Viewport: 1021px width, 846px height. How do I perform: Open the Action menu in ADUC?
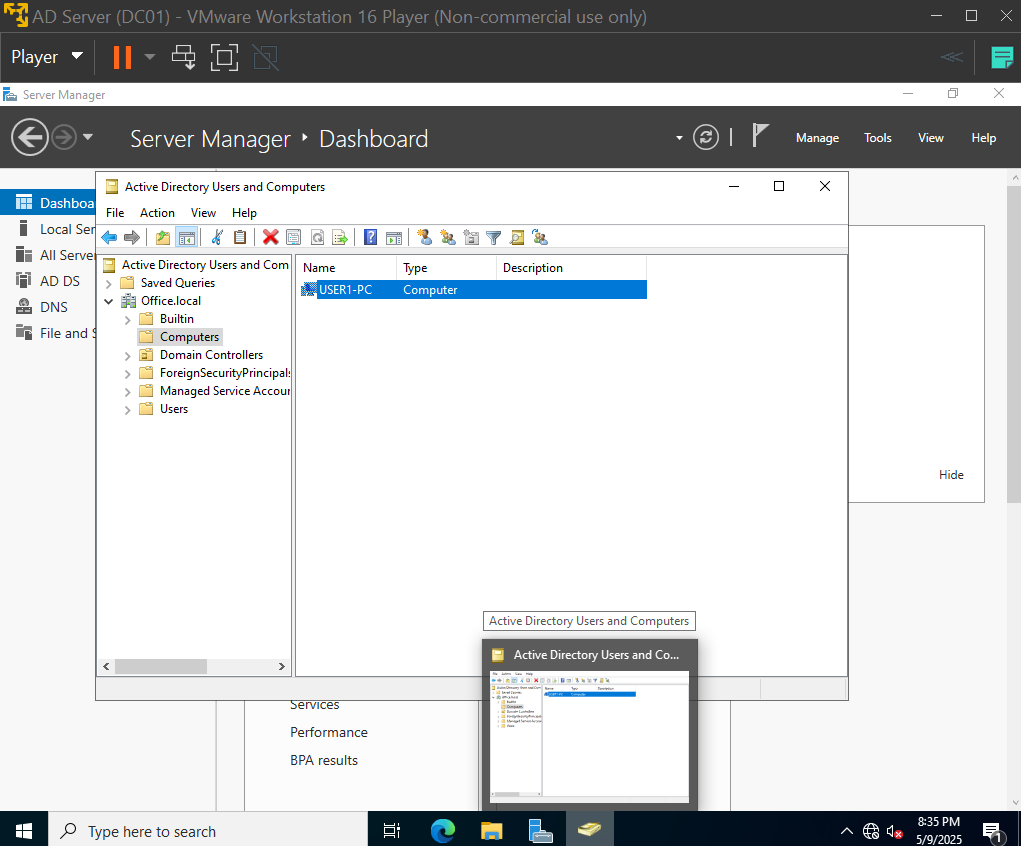pos(157,213)
